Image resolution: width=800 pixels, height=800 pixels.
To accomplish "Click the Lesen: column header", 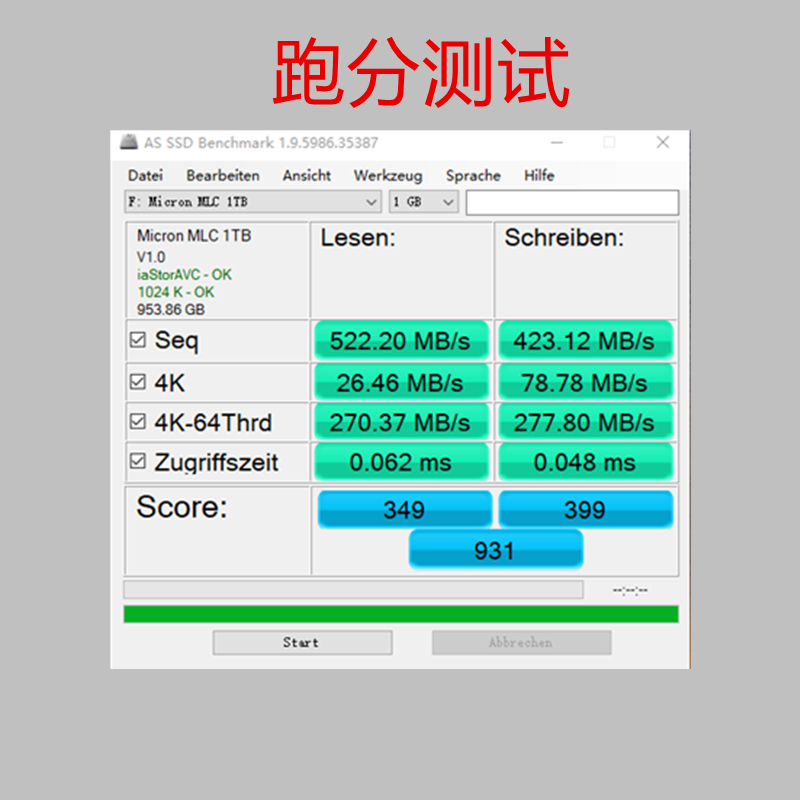I will [x=358, y=238].
